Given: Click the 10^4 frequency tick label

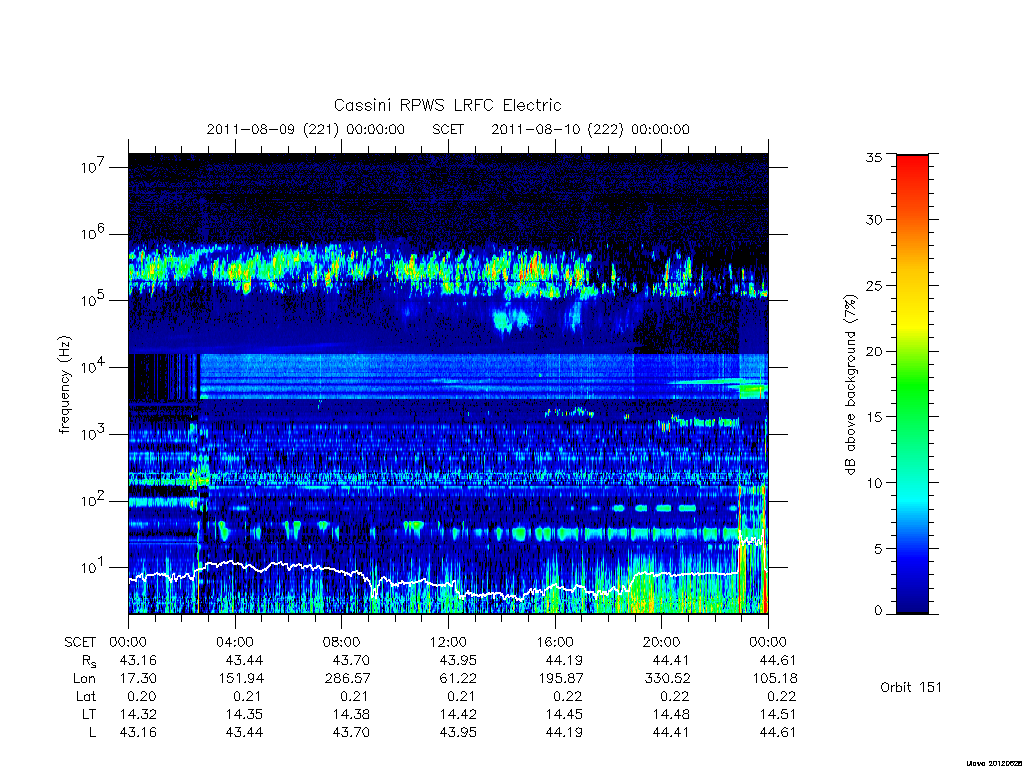Looking at the screenshot, I should (x=94, y=366).
